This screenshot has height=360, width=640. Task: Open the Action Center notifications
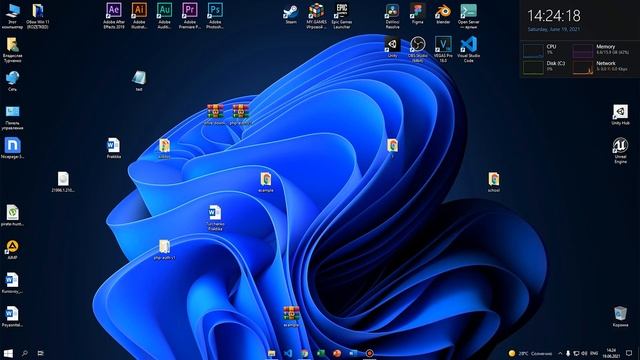point(629,353)
